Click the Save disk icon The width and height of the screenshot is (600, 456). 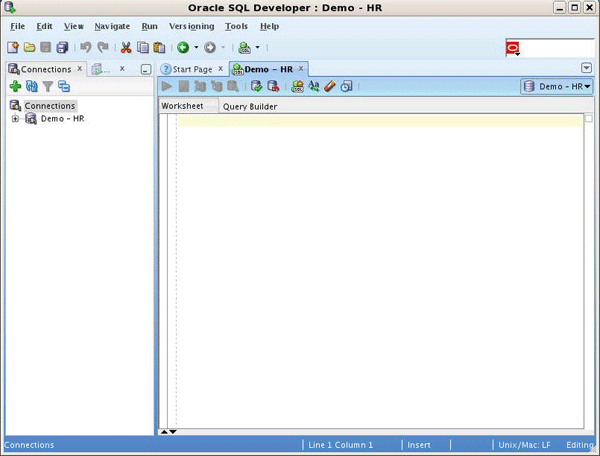(x=46, y=47)
